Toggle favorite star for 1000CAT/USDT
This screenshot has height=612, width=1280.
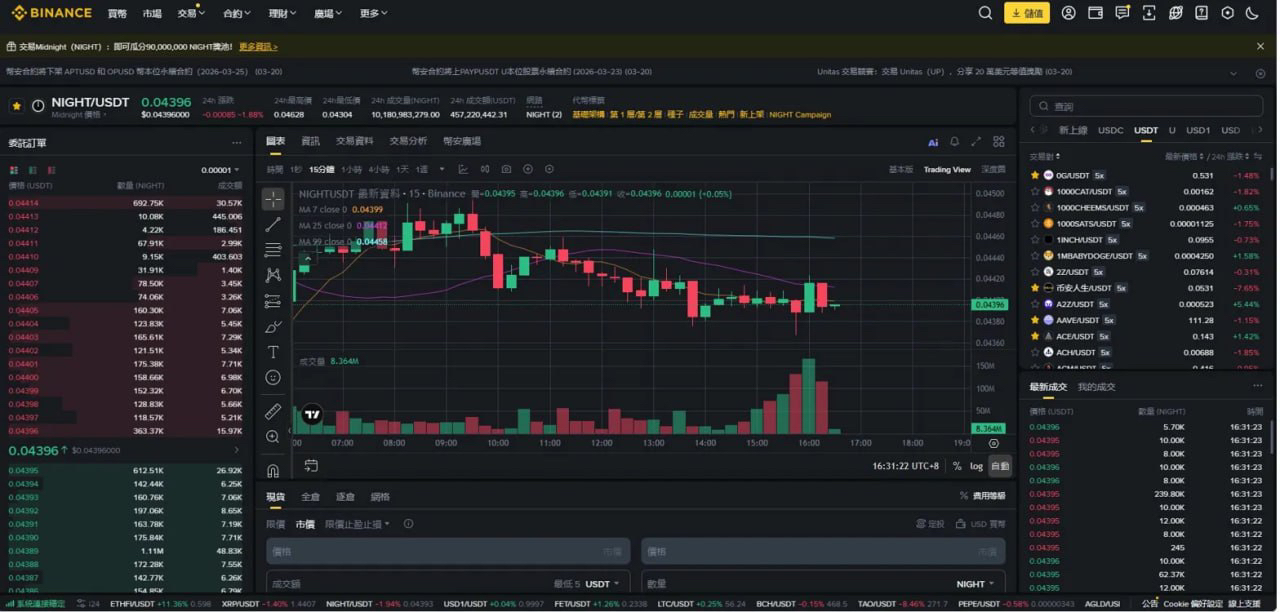pos(1035,191)
